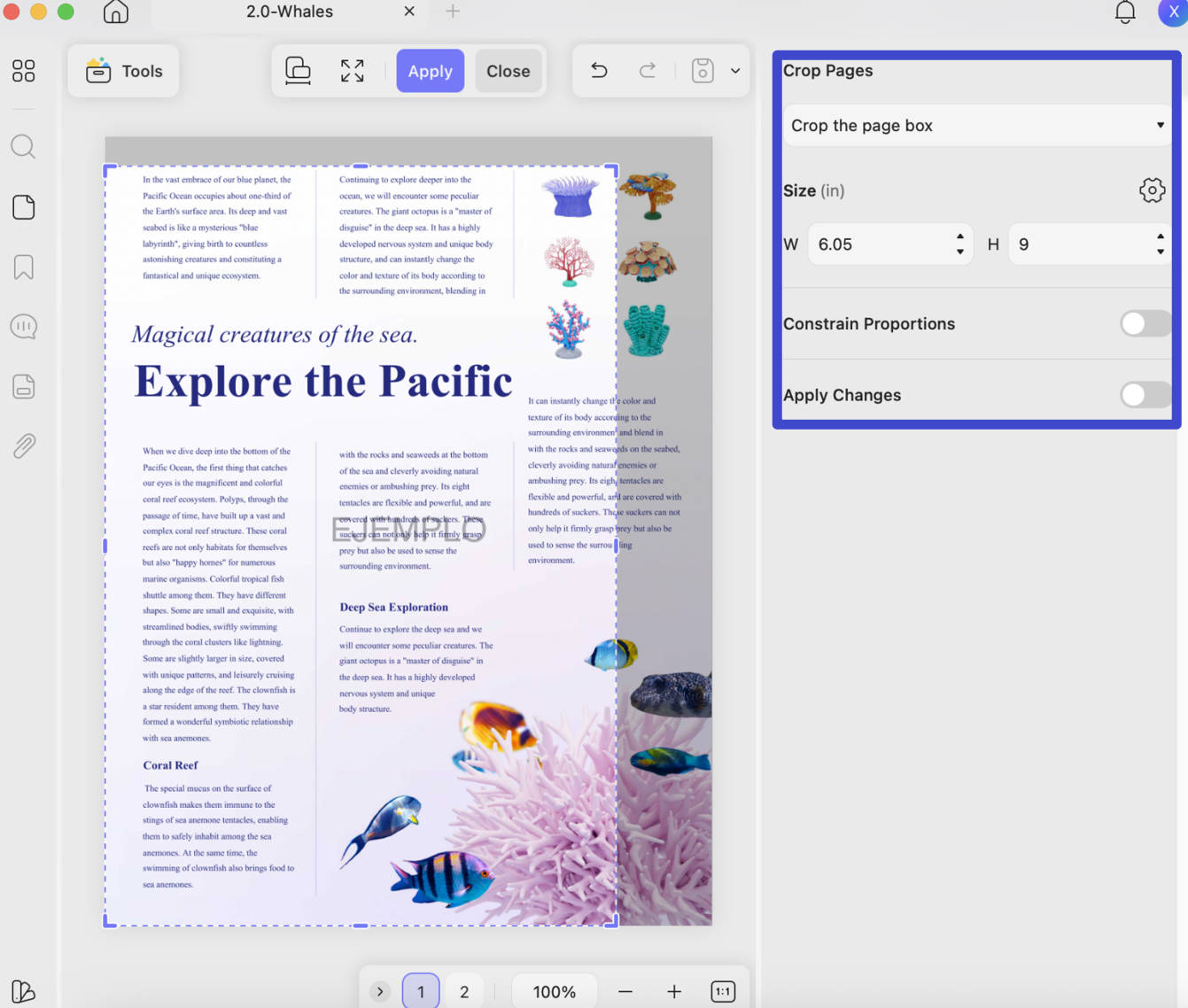Image resolution: width=1188 pixels, height=1008 pixels.
Task: Open the attachments paperclip icon
Action: 24,446
